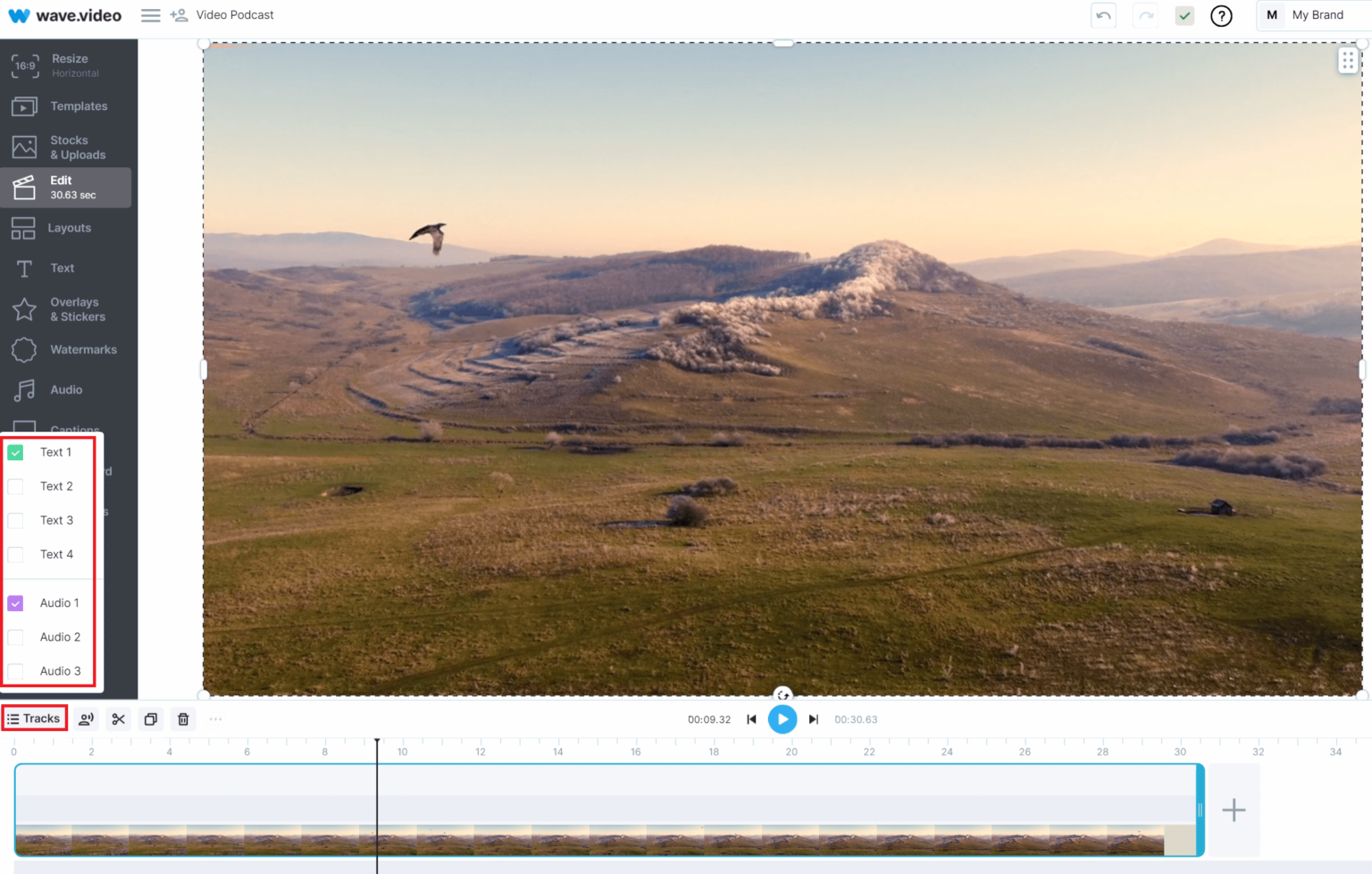
Task: Switch to the Templates section
Action: [x=74, y=105]
